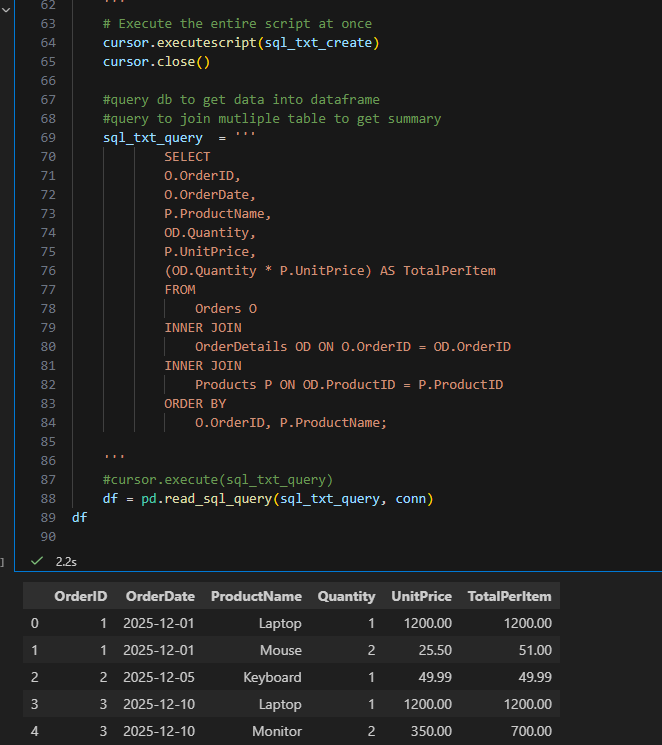This screenshot has height=745, width=662.
Task: Click line number 64 in gutter
Action: 48,43
